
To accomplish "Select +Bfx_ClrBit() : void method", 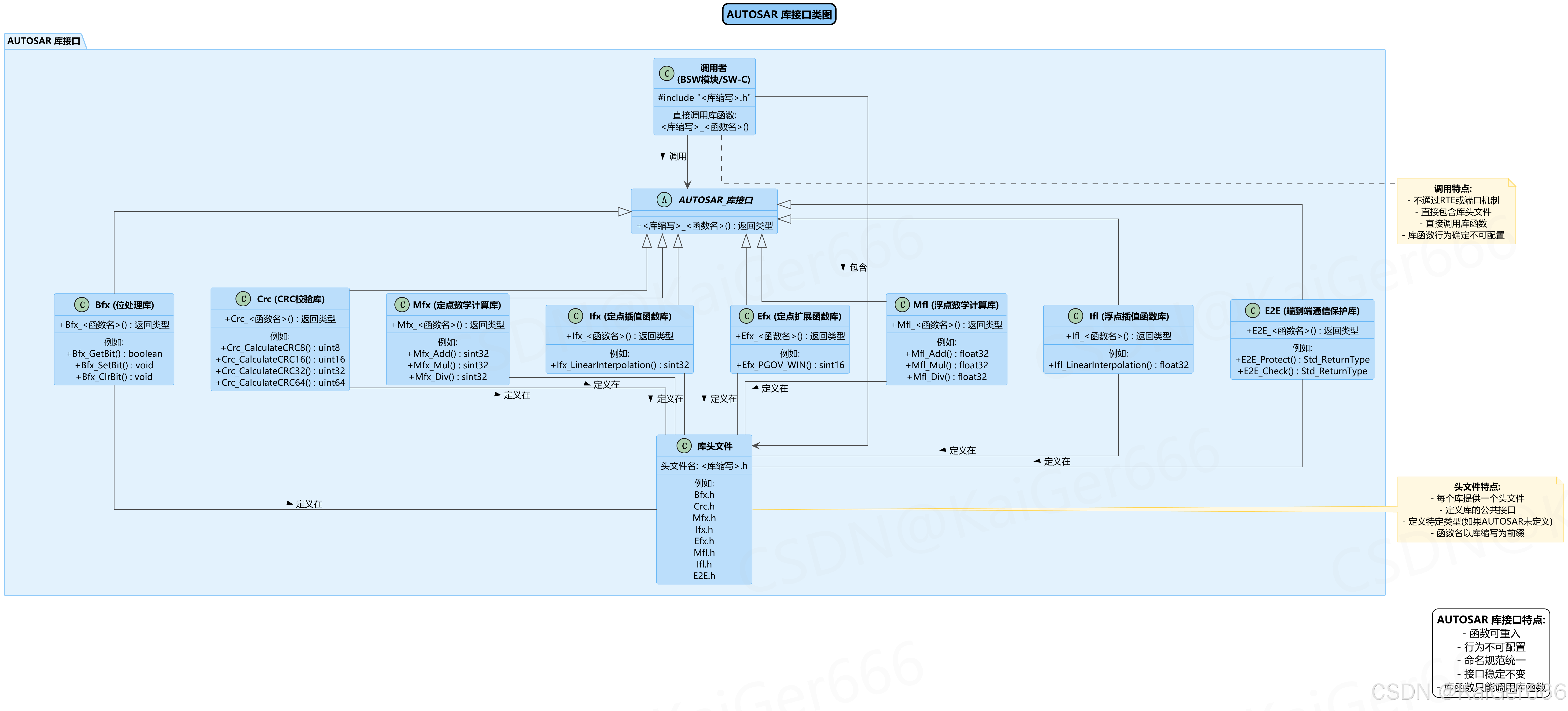I will [x=114, y=377].
